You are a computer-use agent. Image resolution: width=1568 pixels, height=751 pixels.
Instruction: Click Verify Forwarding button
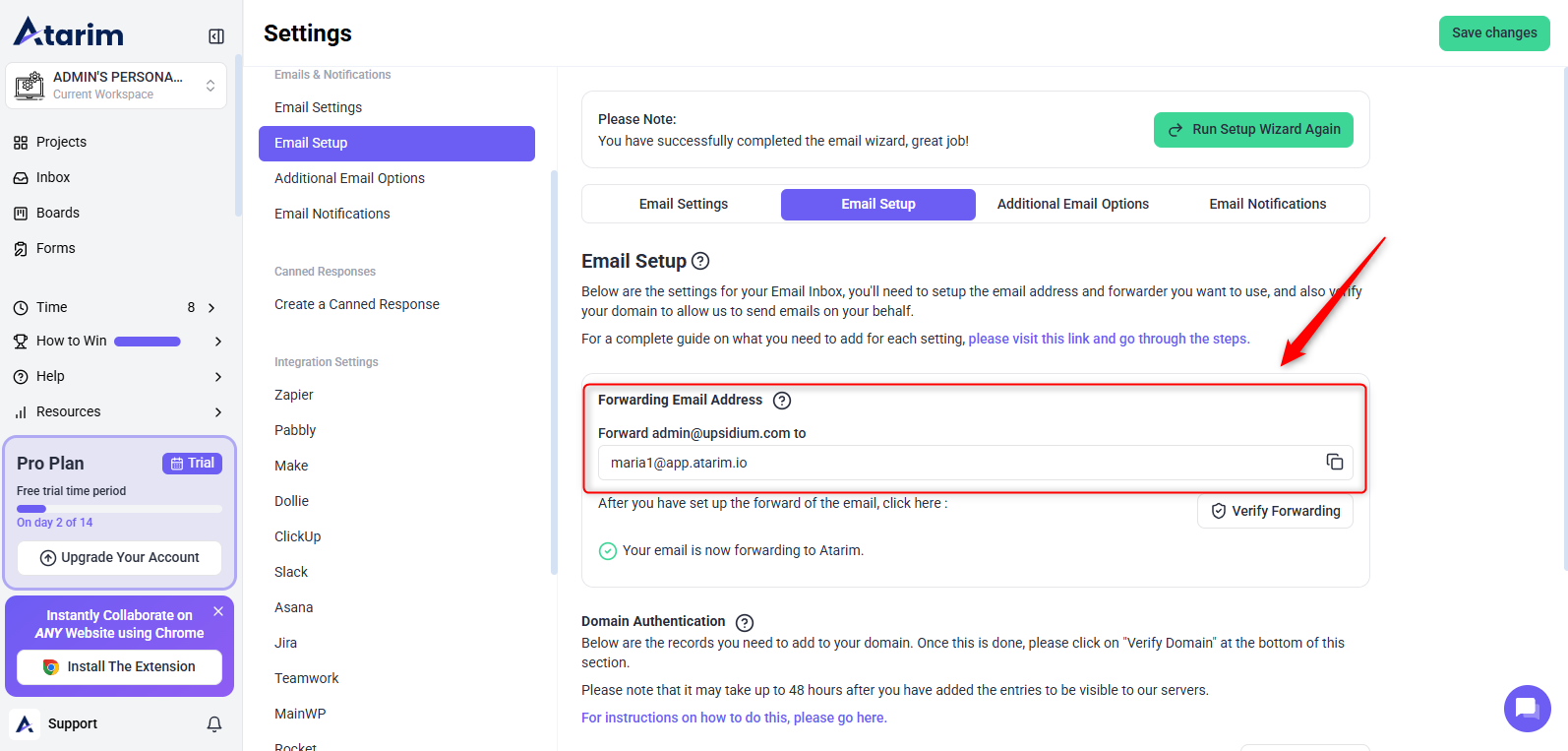[1275, 511]
